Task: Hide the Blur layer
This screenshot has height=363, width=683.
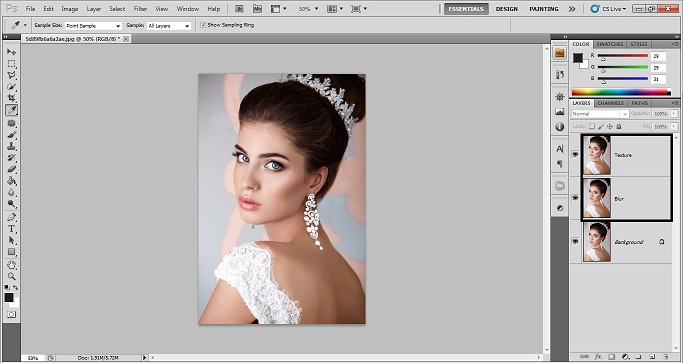Action: point(575,198)
